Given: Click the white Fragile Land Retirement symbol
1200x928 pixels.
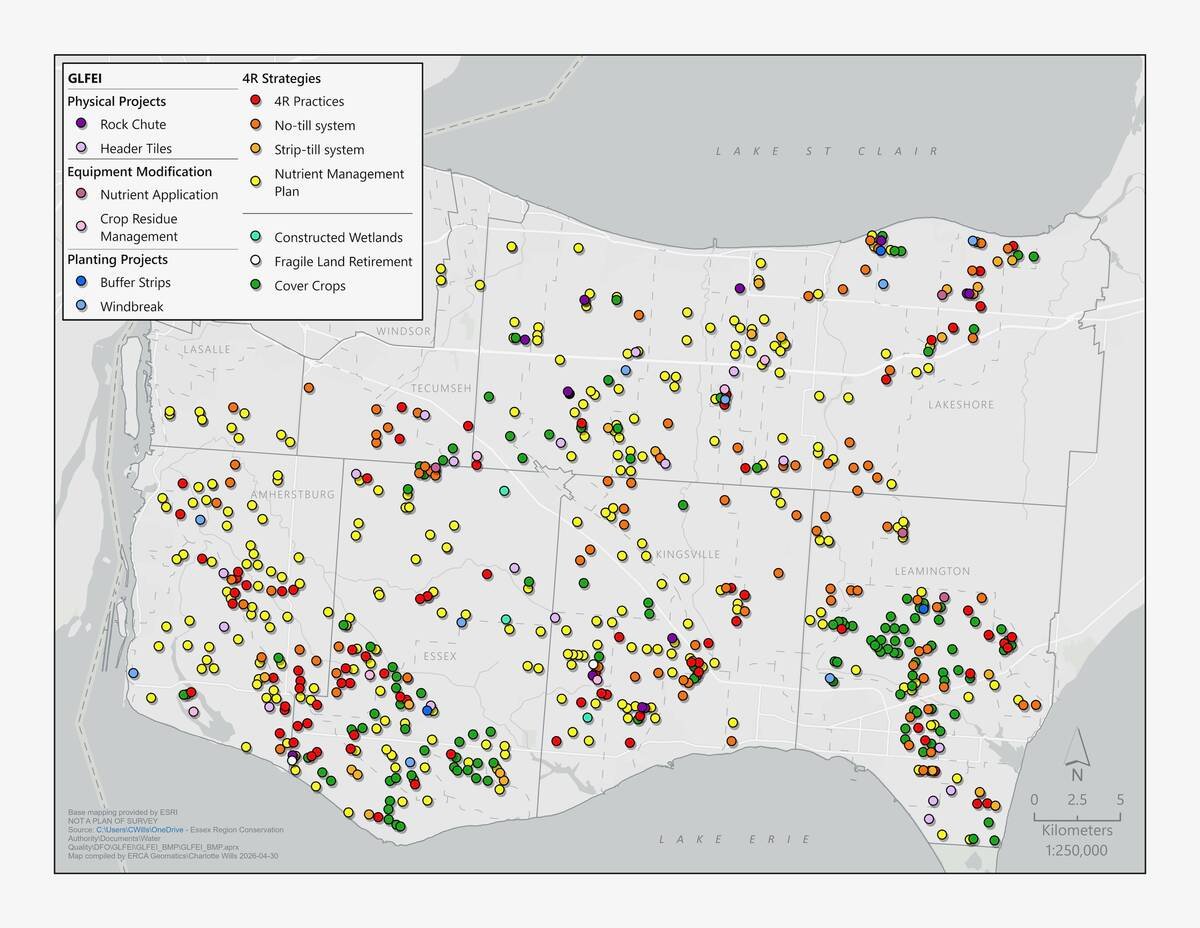Looking at the screenshot, I should (256, 261).
